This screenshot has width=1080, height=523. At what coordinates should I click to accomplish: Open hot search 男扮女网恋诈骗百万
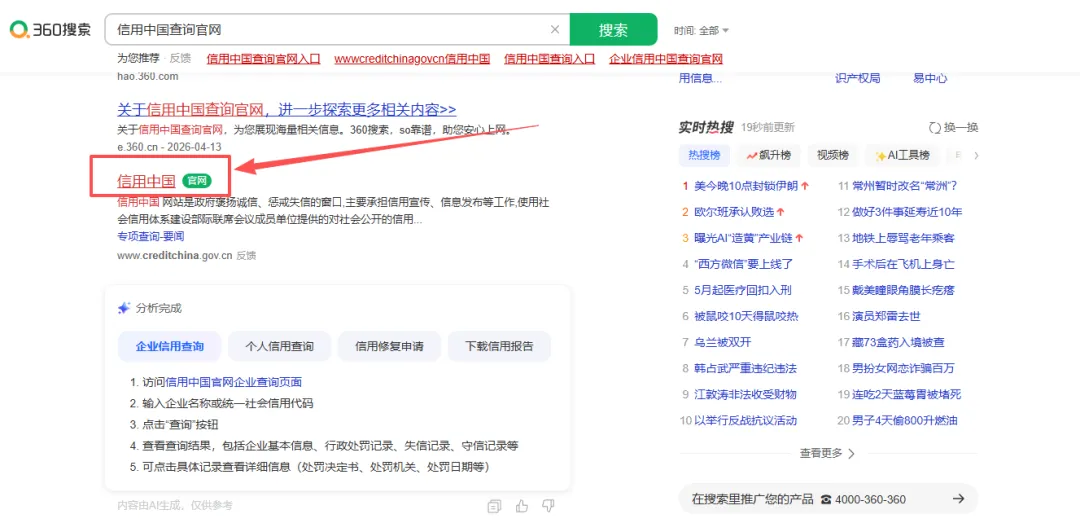pyautogui.click(x=904, y=369)
